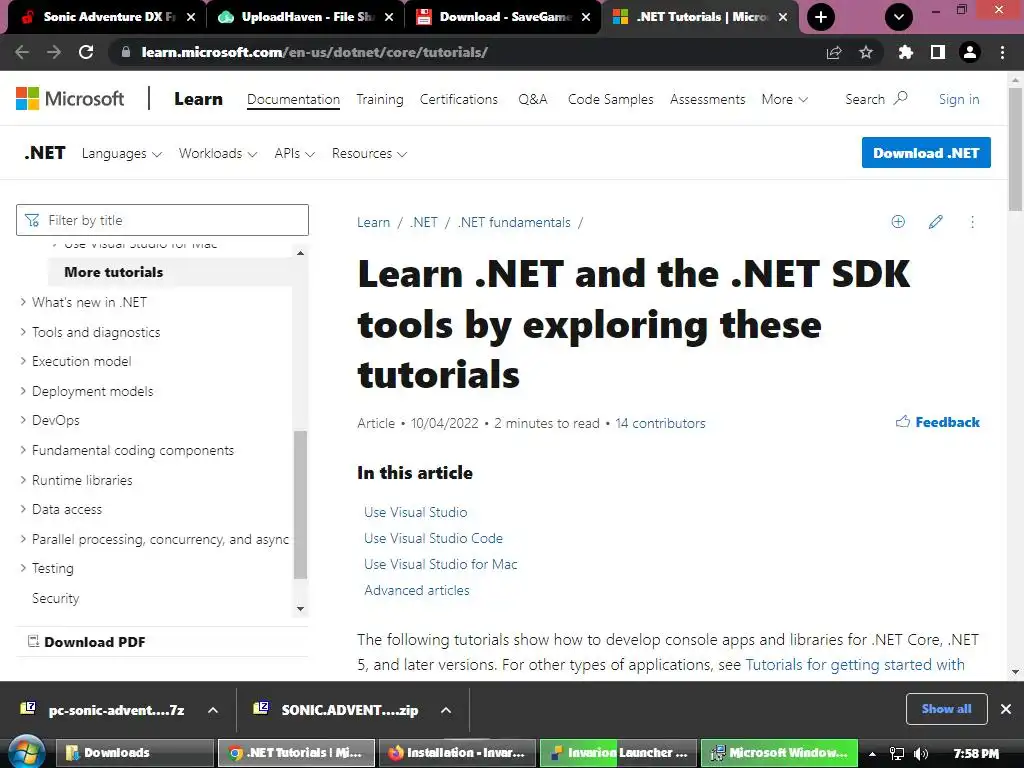Open Chrome's three-dot menu
Image resolution: width=1024 pixels, height=768 pixels.
click(x=1002, y=52)
